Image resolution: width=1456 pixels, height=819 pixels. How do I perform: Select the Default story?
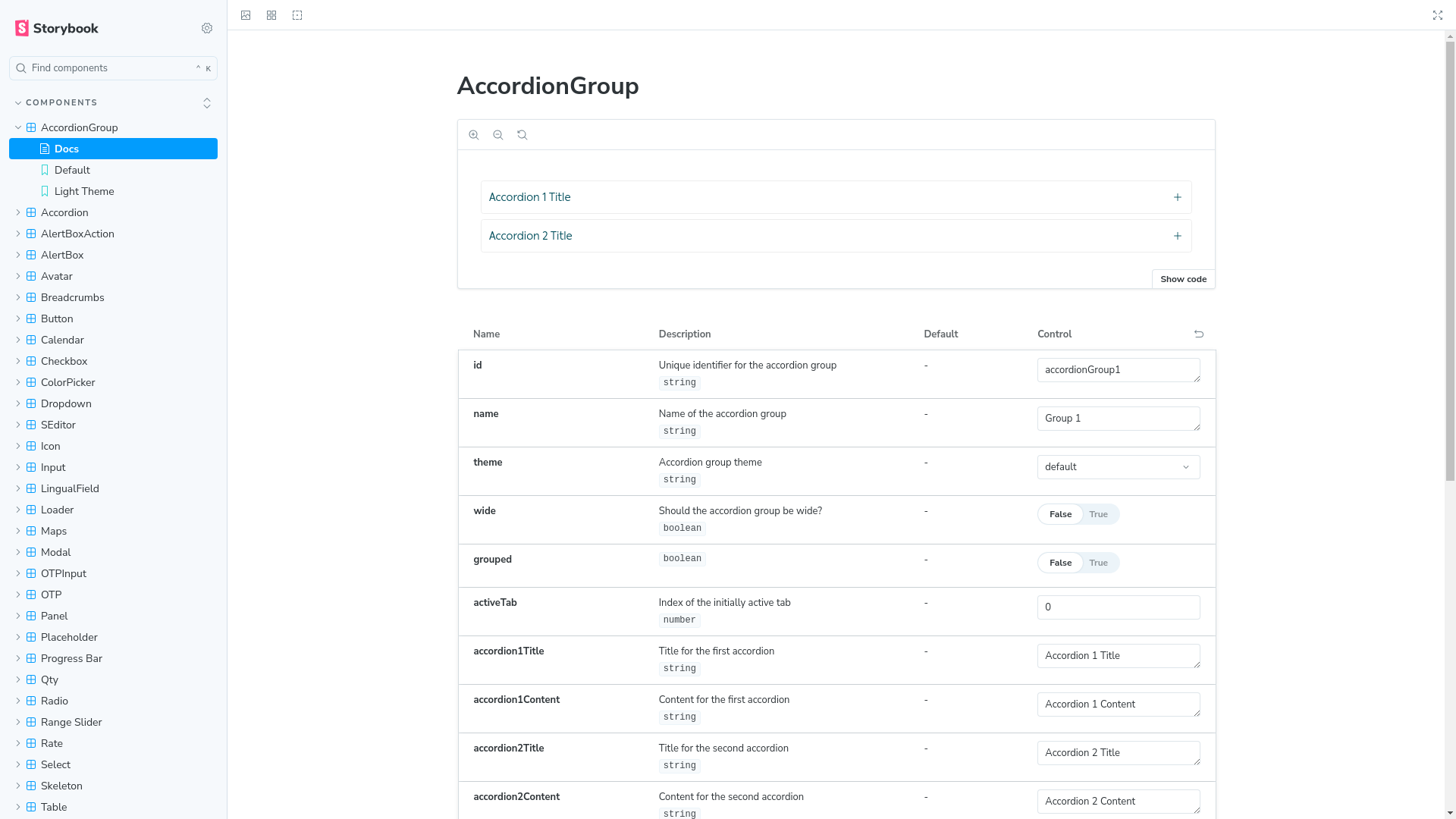point(113,170)
